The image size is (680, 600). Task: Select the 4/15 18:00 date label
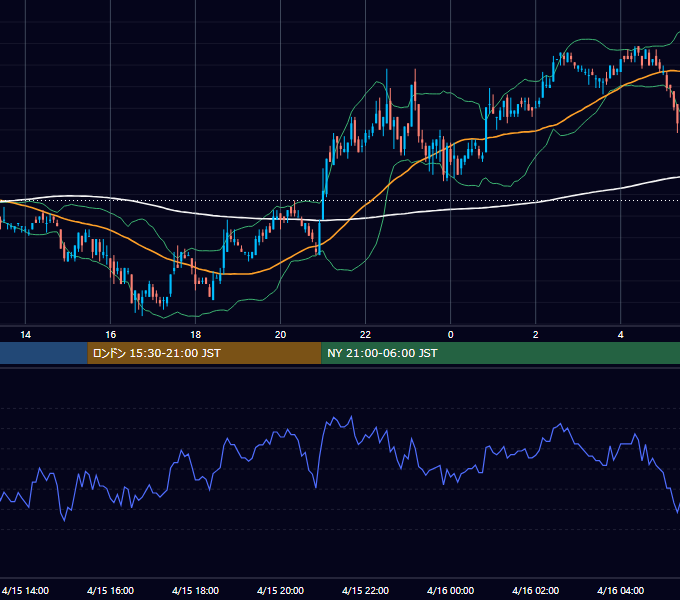(x=196, y=590)
